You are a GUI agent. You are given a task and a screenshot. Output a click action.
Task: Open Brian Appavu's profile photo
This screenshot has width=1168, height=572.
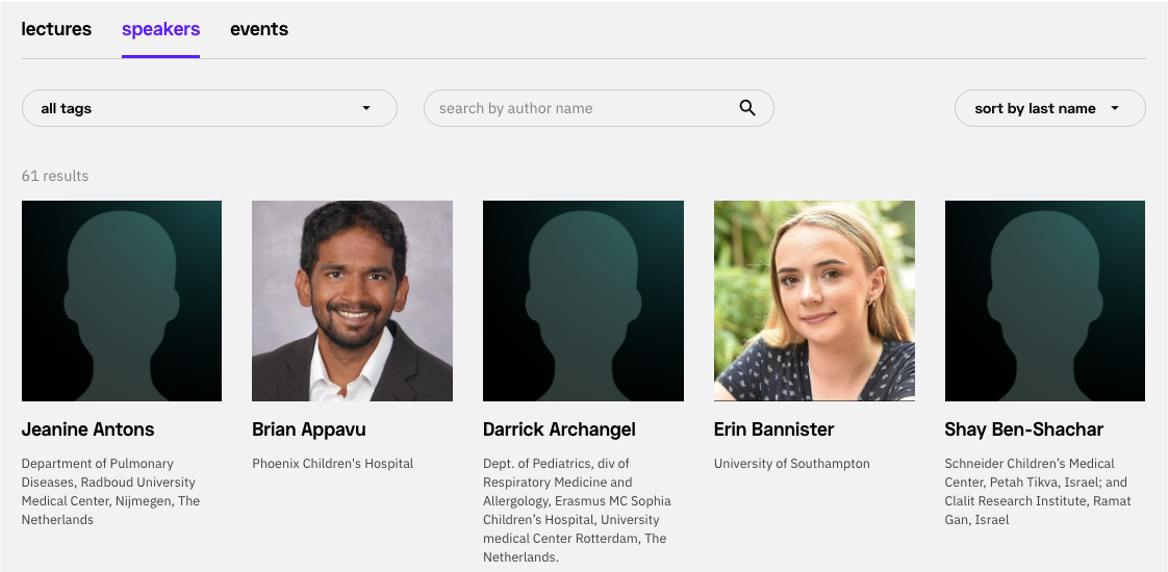(352, 301)
